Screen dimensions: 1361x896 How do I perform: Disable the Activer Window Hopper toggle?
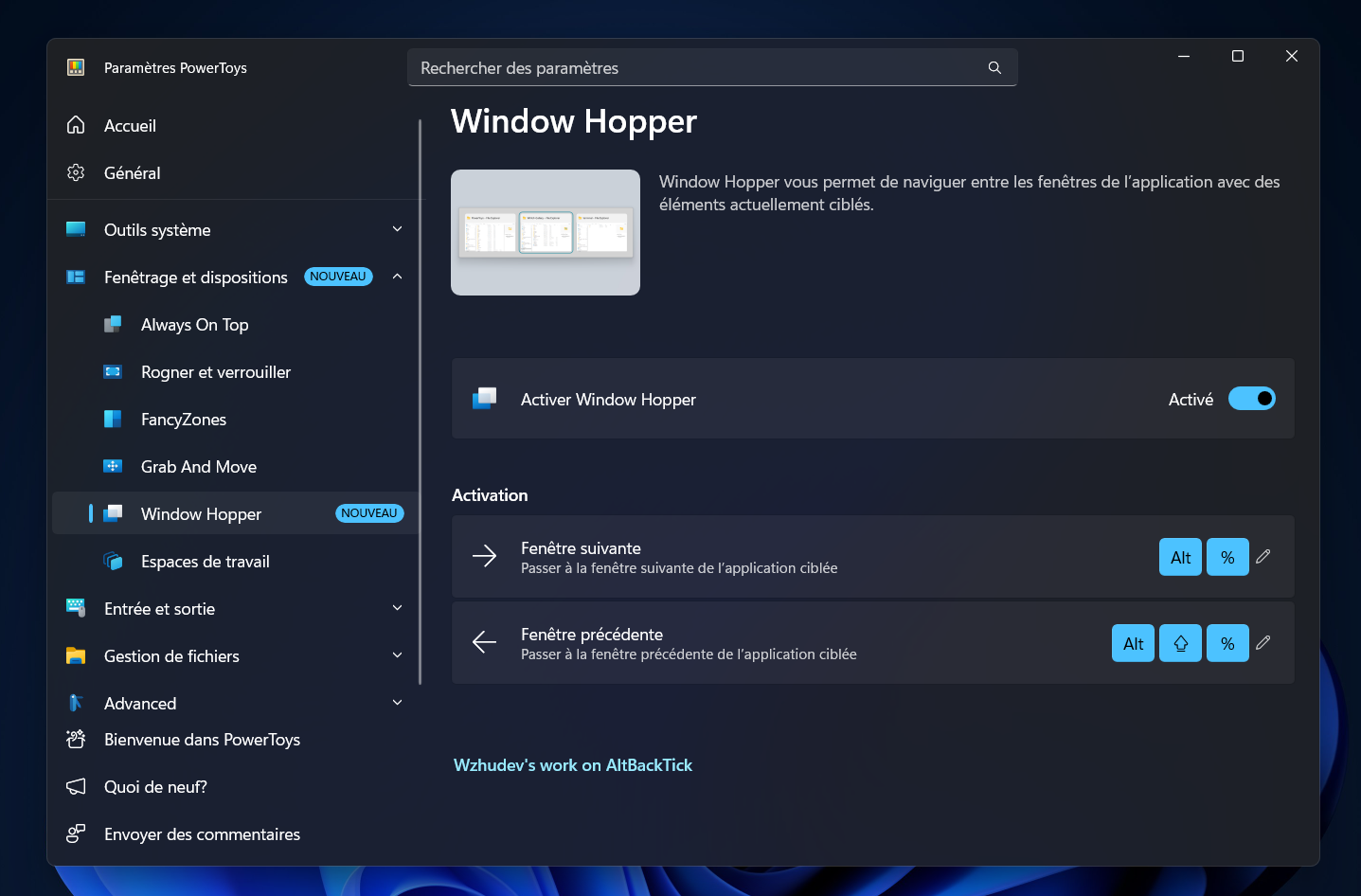(x=1251, y=399)
